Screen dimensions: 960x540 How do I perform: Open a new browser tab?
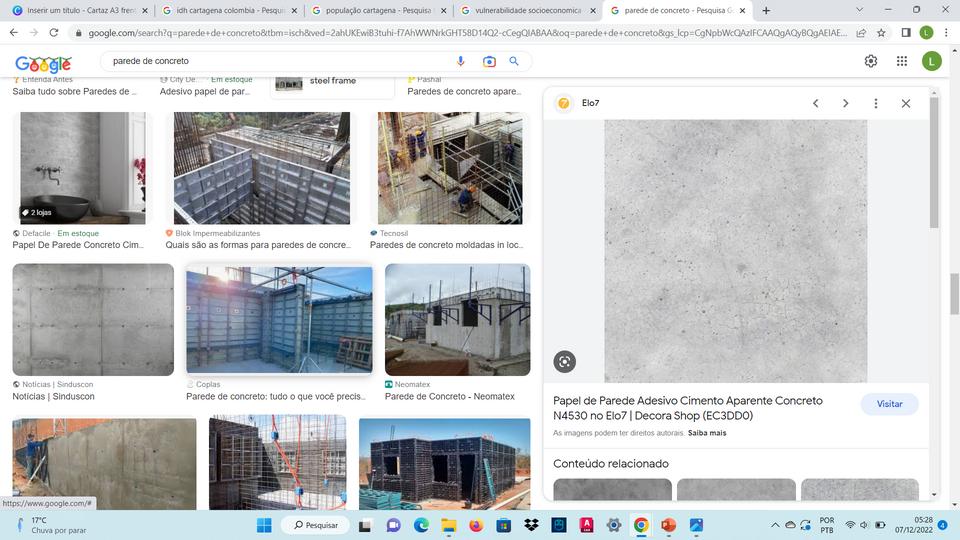765,10
